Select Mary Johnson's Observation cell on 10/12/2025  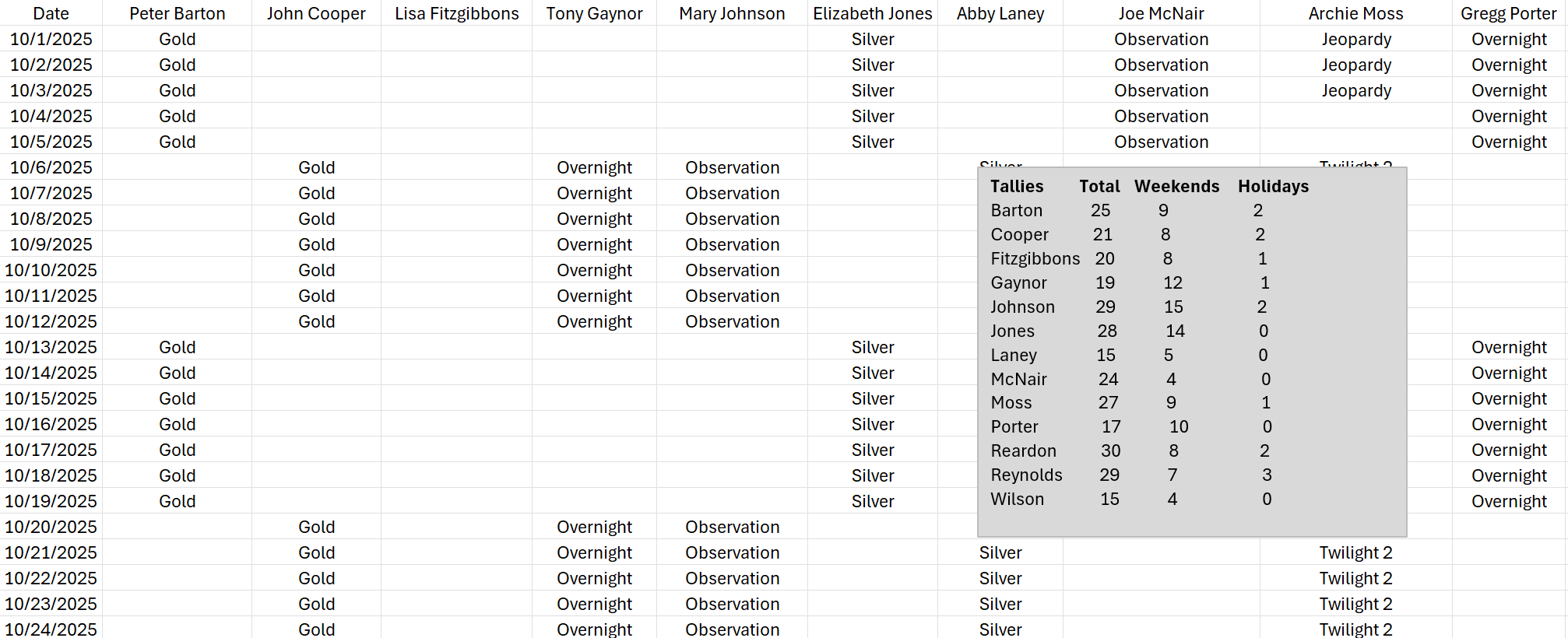coord(732,321)
